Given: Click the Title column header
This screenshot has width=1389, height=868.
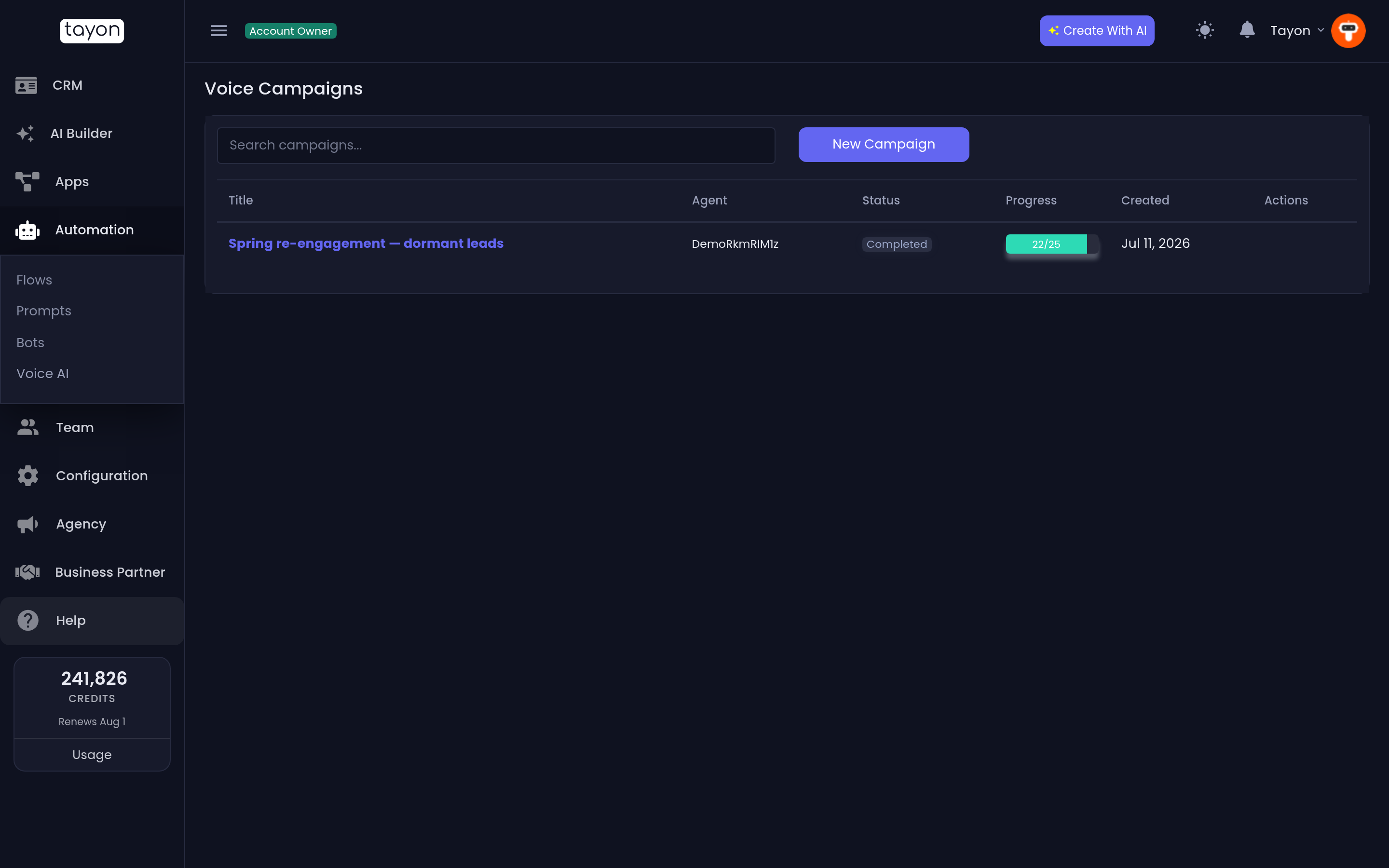Looking at the screenshot, I should [241, 200].
